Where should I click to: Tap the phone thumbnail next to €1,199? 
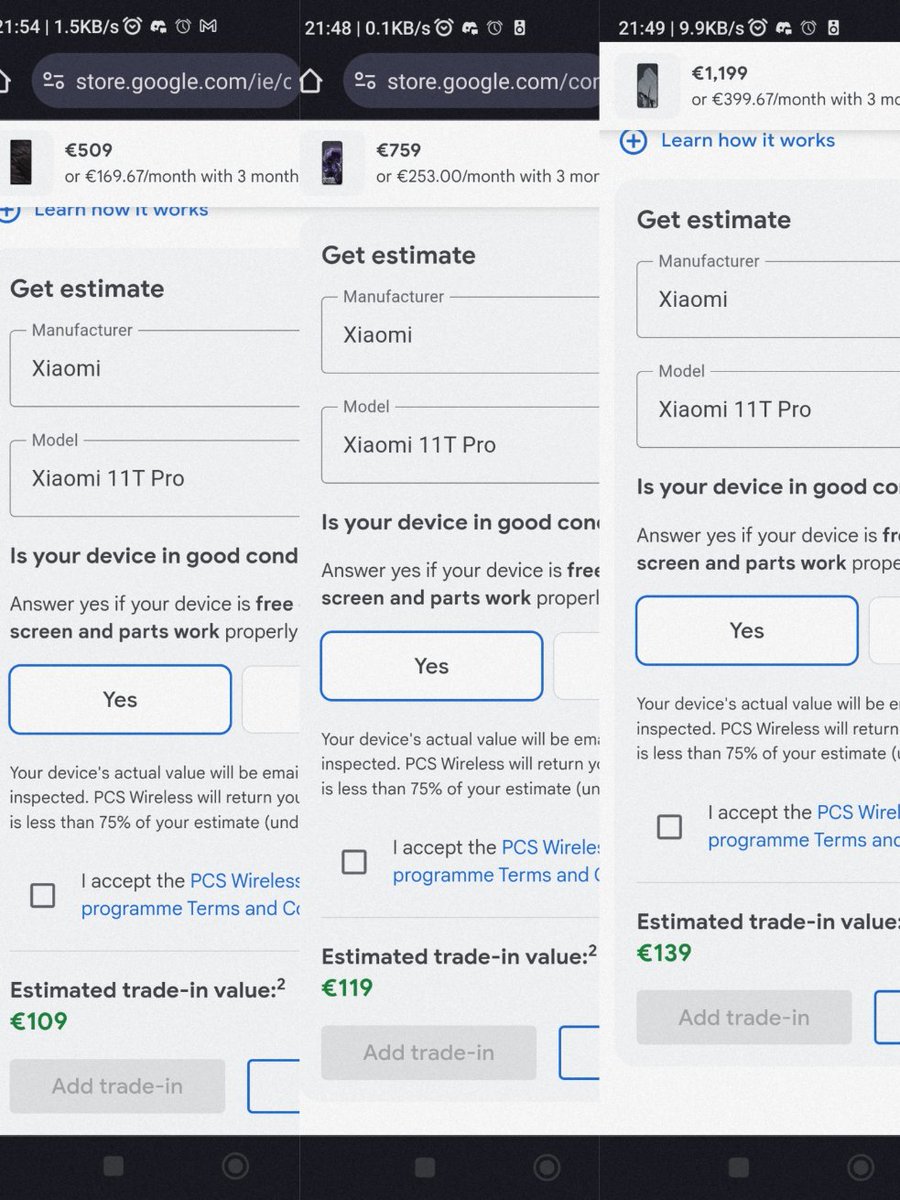coord(647,86)
